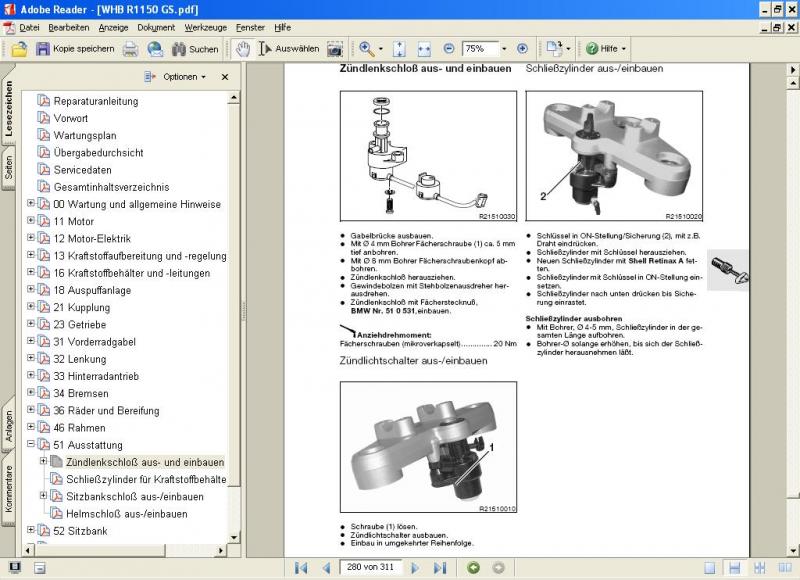This screenshot has height=580, width=800.
Task: Click the Open file folder icon
Action: pyautogui.click(x=19, y=49)
